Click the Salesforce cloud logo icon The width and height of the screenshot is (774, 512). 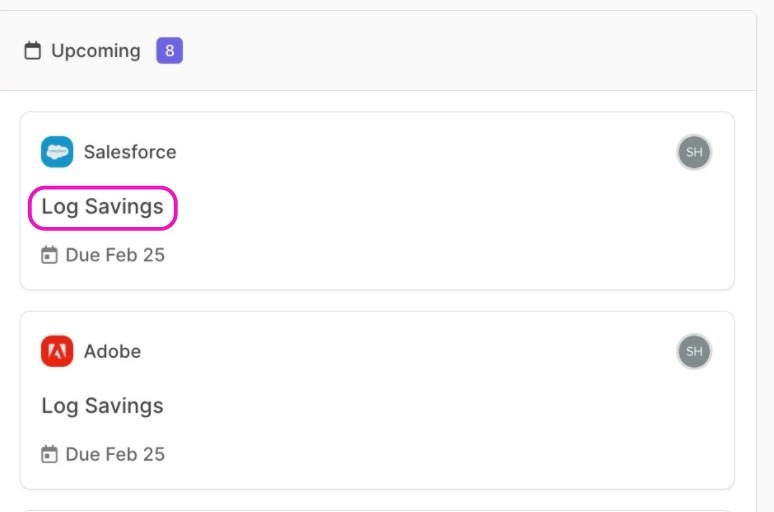pos(57,152)
